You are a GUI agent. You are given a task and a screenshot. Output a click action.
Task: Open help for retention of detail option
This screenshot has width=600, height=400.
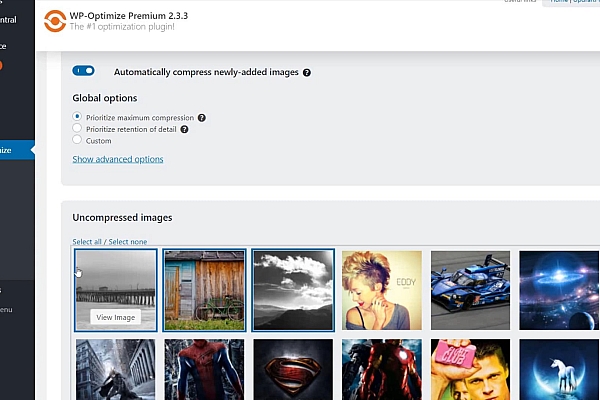coord(184,129)
